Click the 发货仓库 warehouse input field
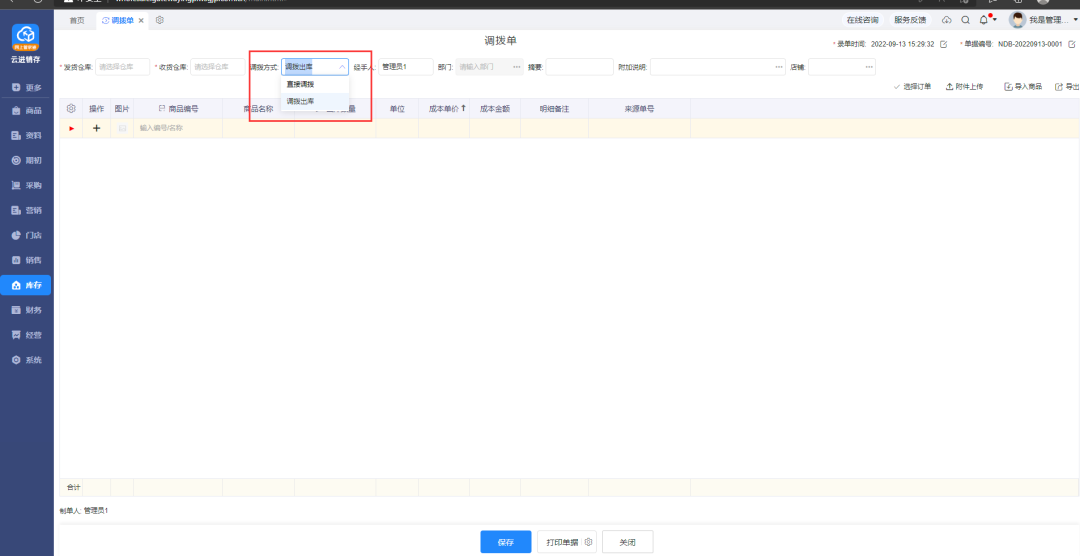The width and height of the screenshot is (1080, 556). [122, 67]
